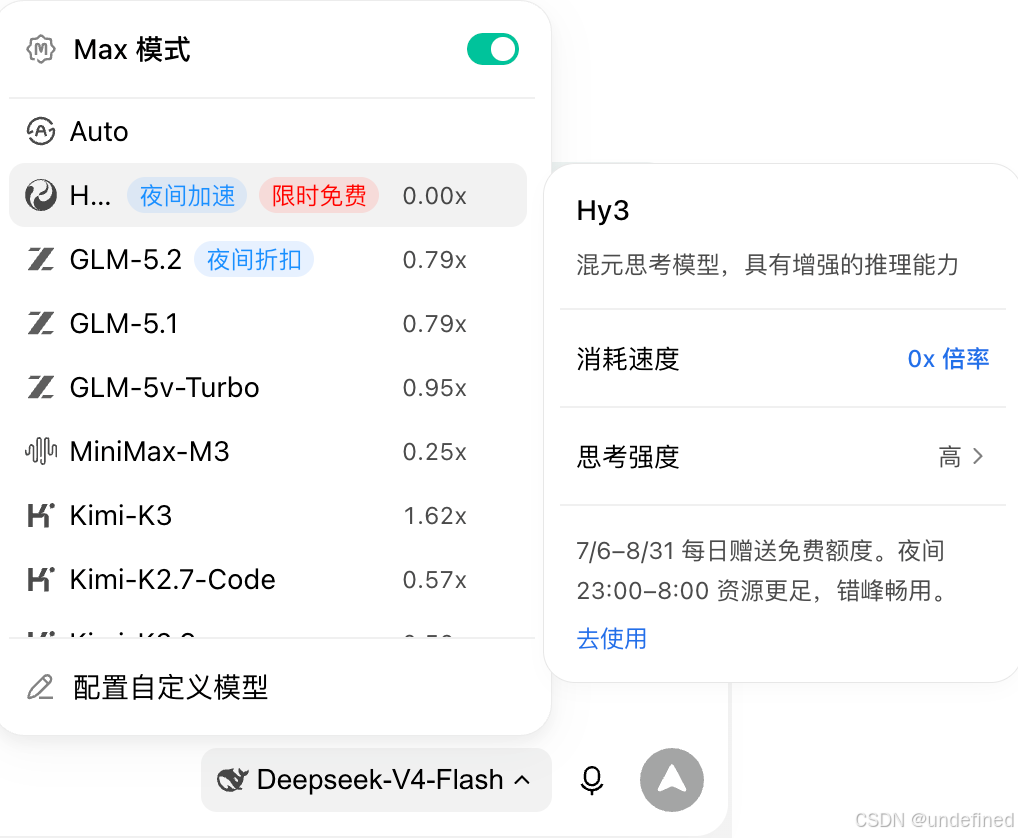Click the Kimi-K3 K logo icon
The width and height of the screenshot is (1018, 838).
tap(41, 515)
